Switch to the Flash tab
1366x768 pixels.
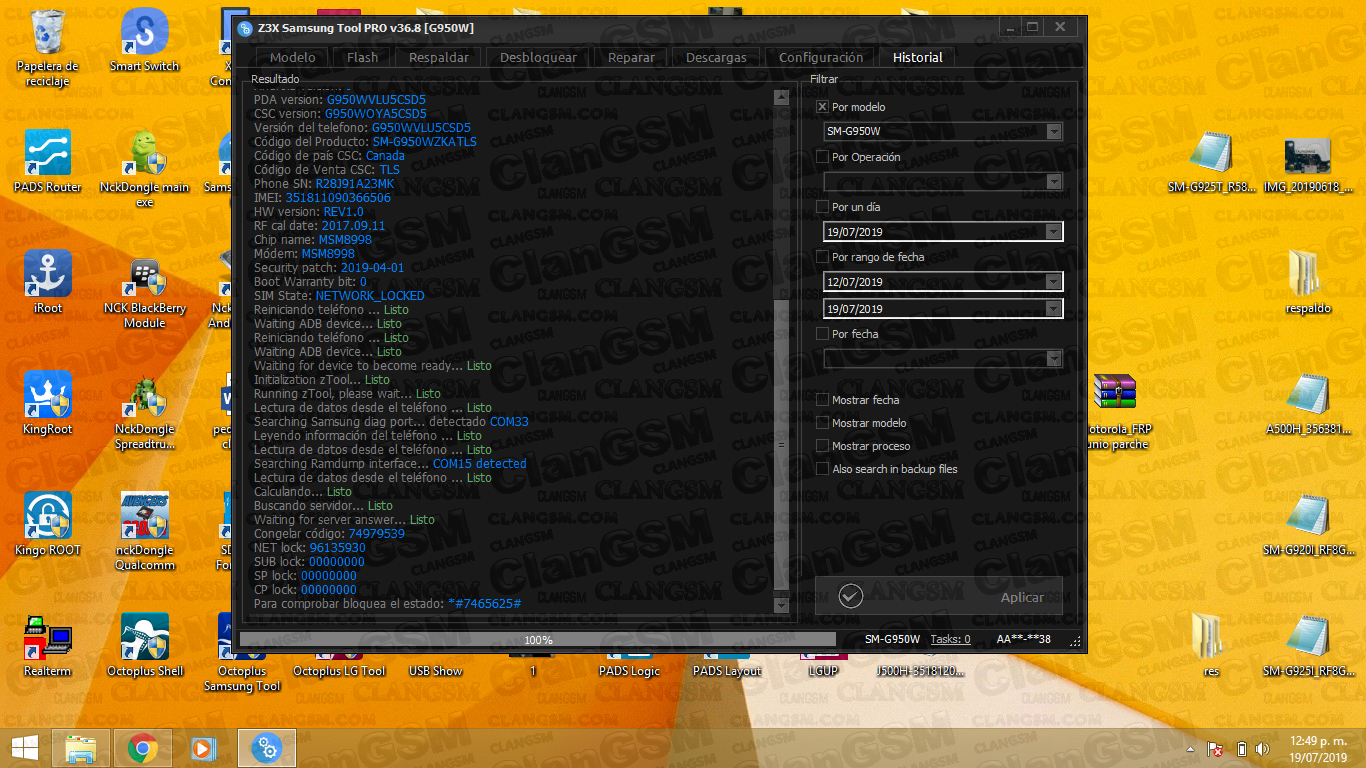362,58
